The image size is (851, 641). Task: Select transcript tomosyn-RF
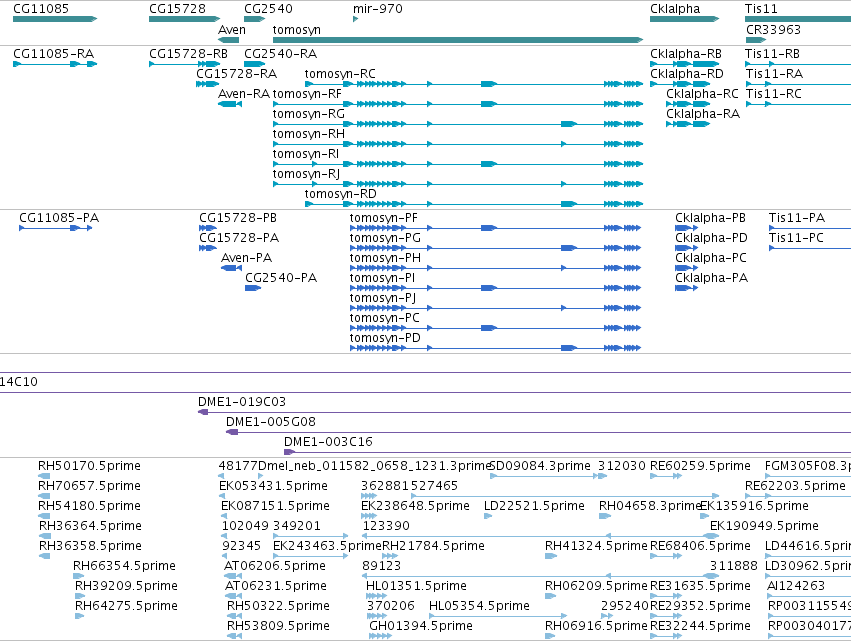coord(307,94)
